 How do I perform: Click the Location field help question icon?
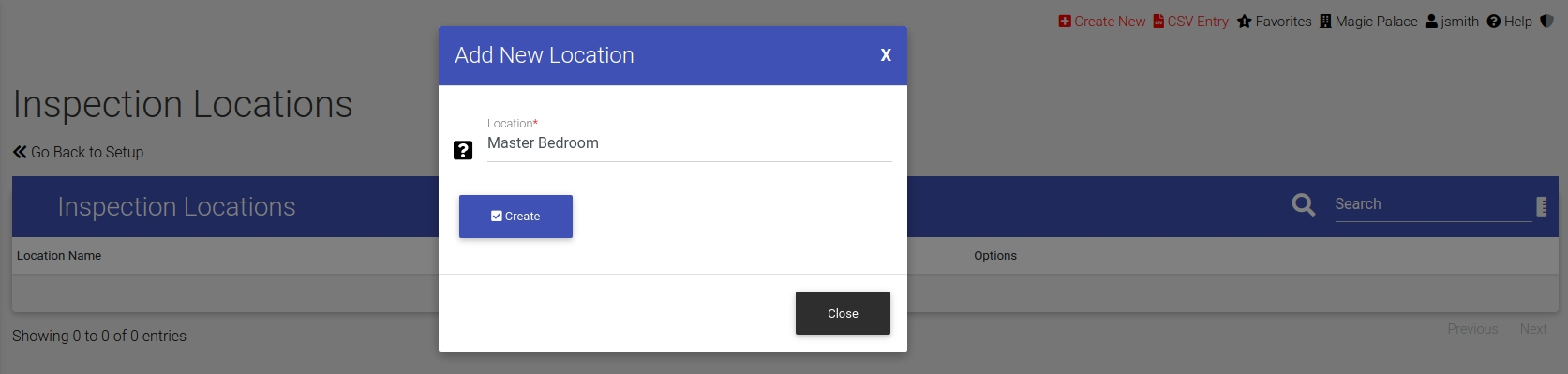pyautogui.click(x=463, y=150)
